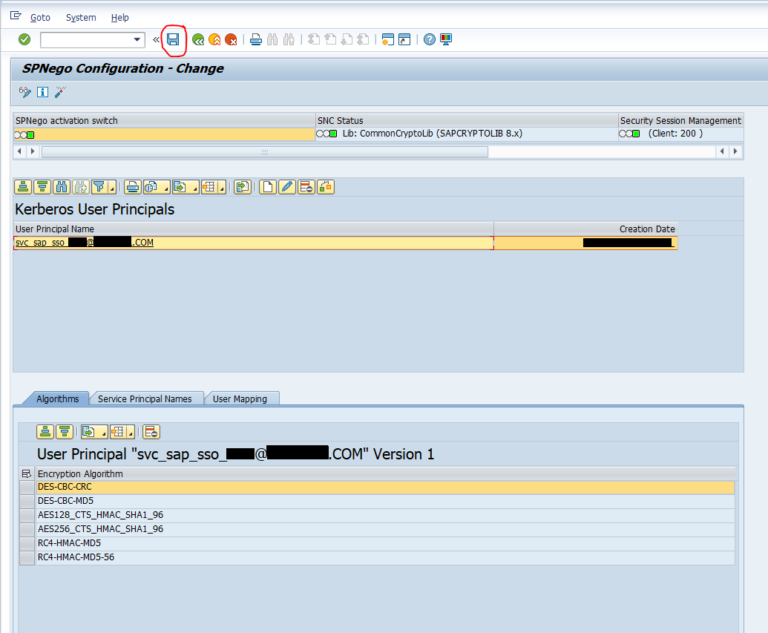Click the Generate Shortcut icon

click(404, 40)
